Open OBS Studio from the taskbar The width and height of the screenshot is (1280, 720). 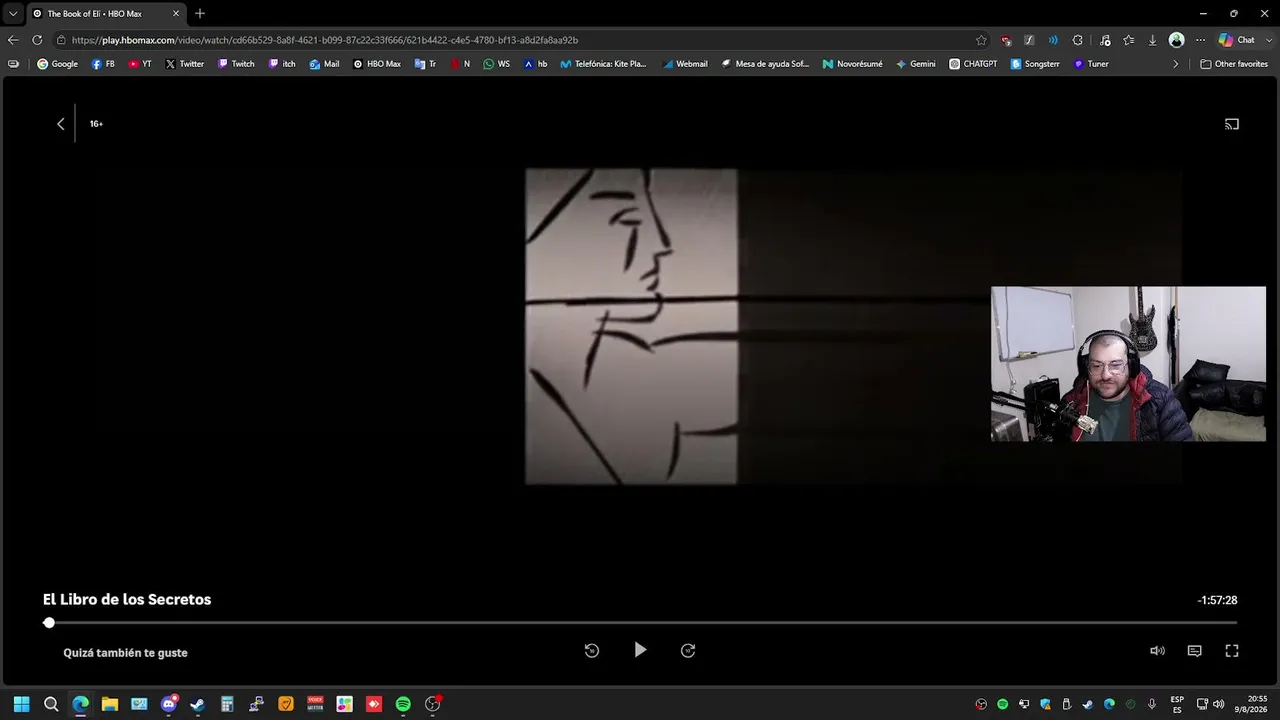tap(433, 704)
